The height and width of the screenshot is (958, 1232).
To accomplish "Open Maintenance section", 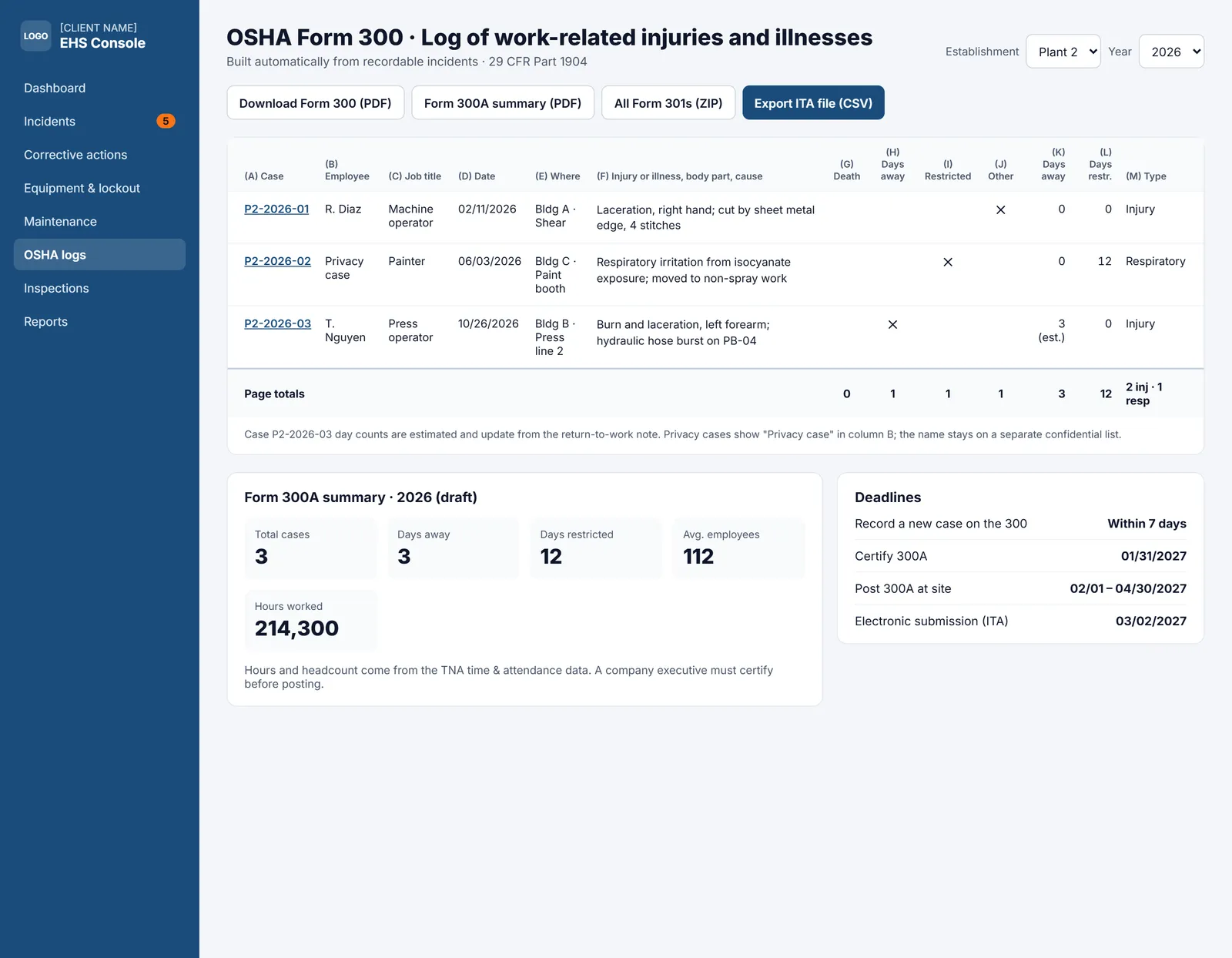I will click(x=99, y=222).
